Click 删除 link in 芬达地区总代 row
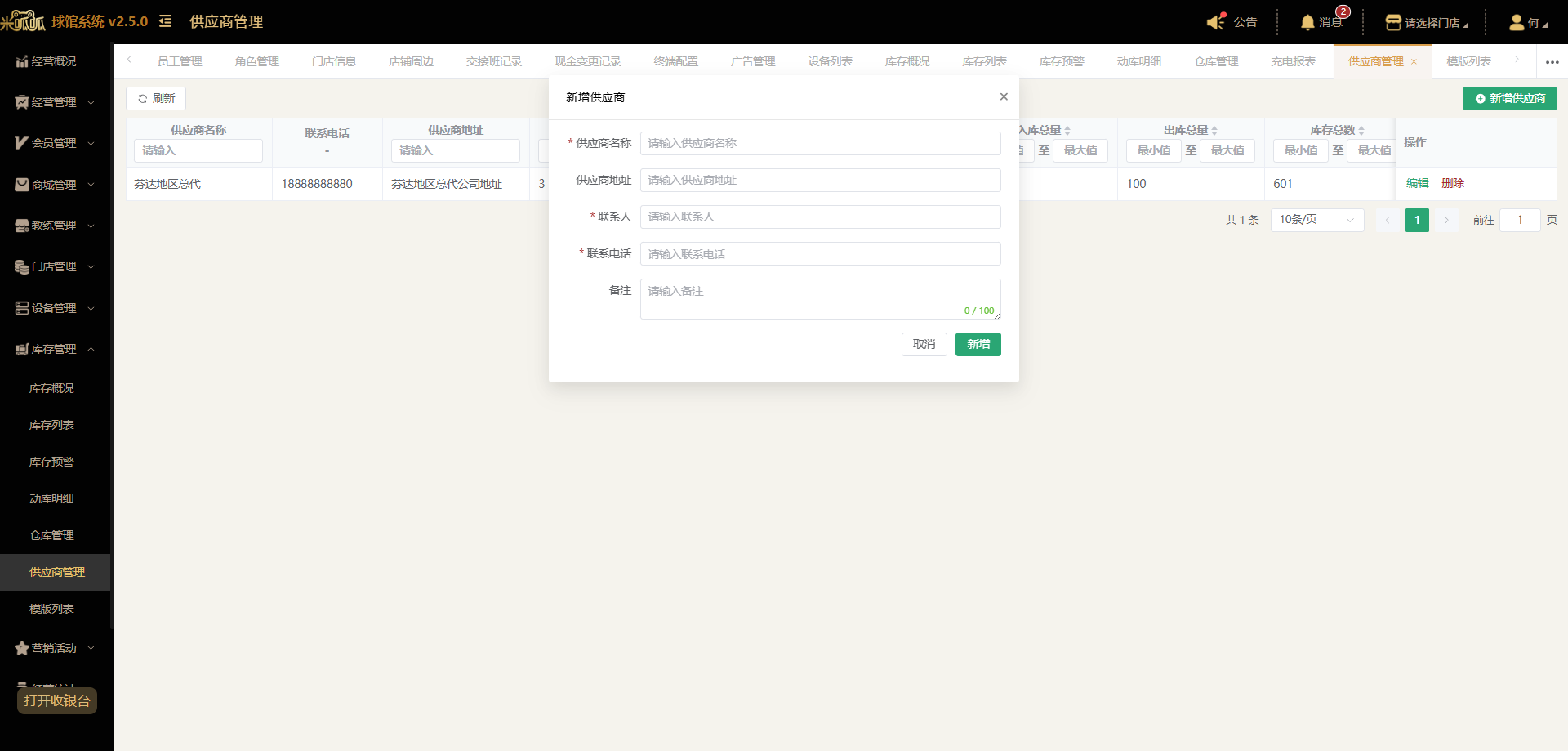 click(x=1453, y=183)
